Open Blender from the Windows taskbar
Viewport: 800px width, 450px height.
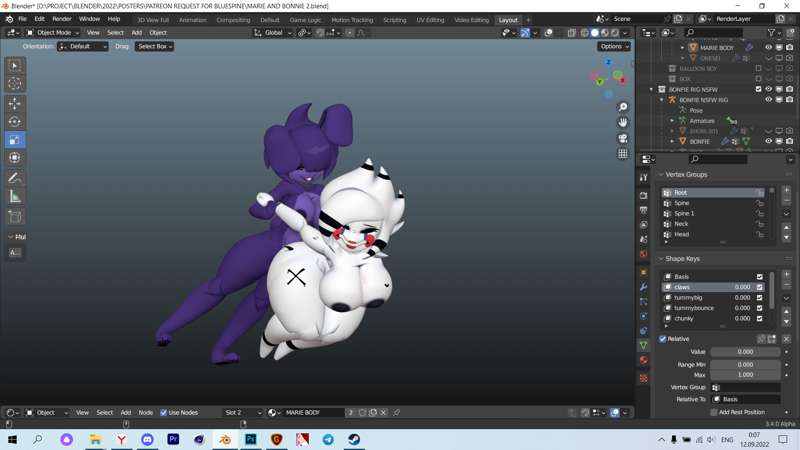click(x=225, y=439)
